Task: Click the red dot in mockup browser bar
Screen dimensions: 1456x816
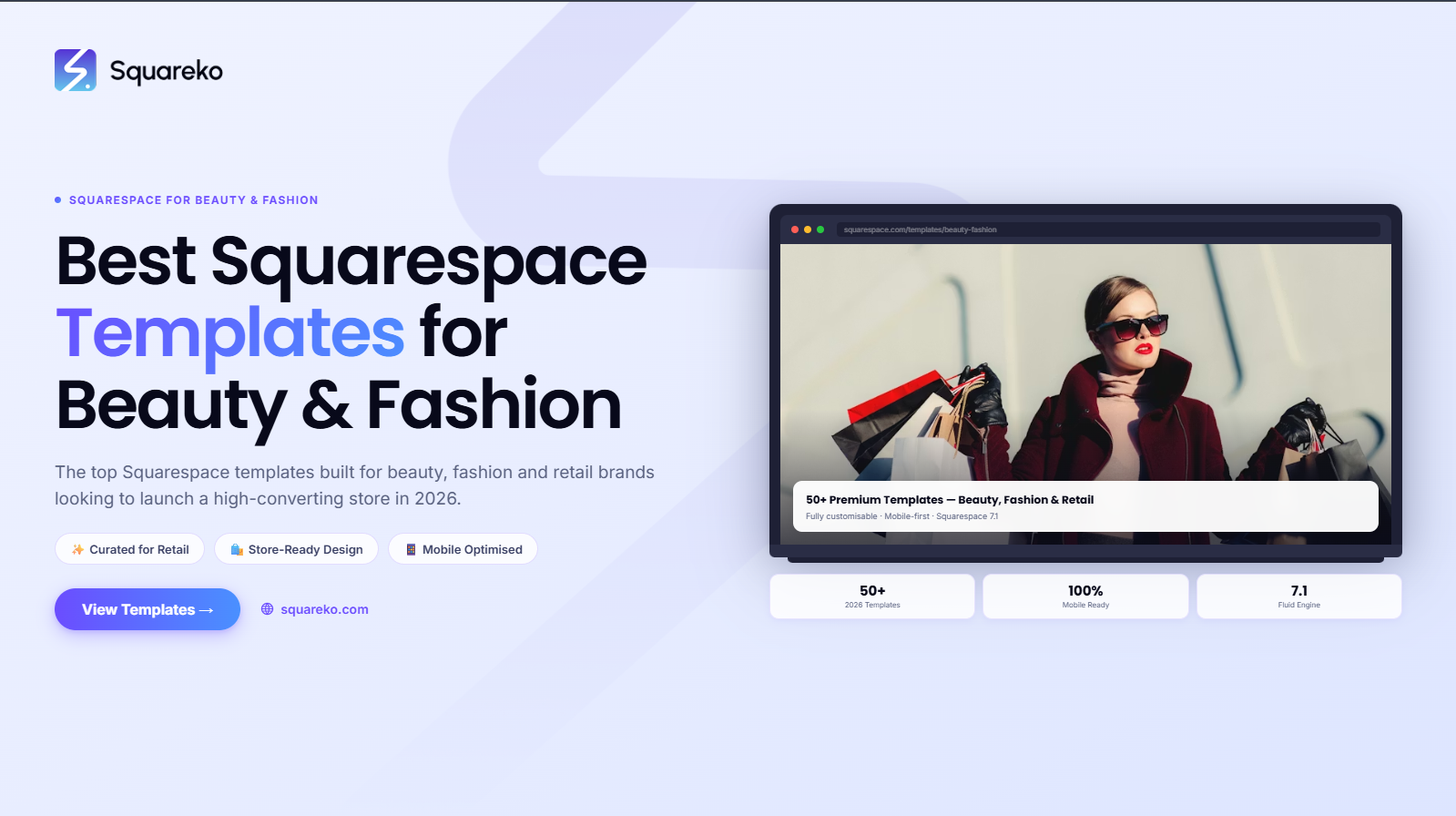Action: pos(795,229)
